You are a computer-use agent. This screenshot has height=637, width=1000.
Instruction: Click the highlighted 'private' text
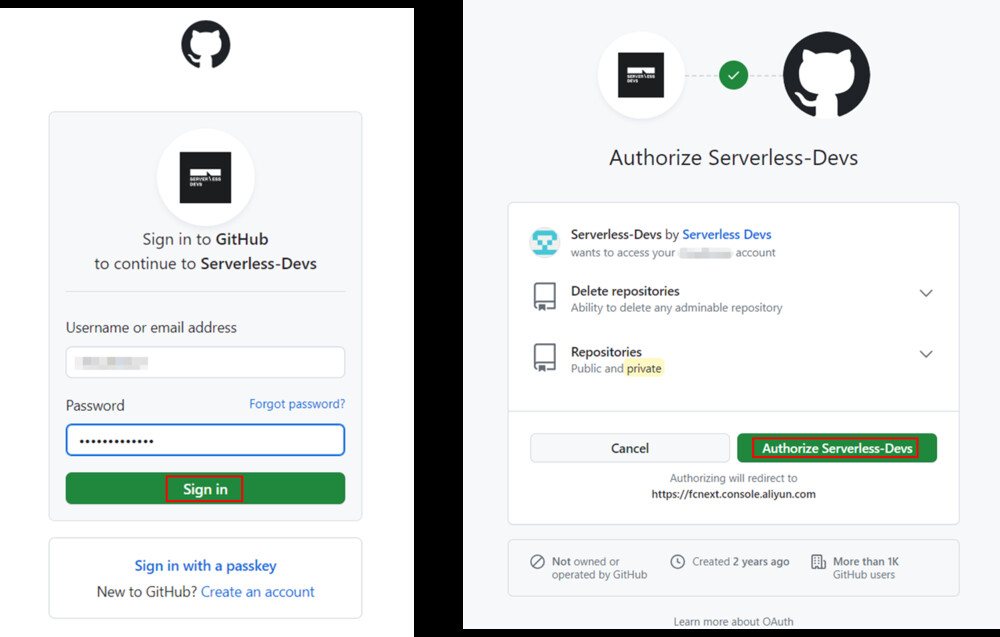[644, 369]
